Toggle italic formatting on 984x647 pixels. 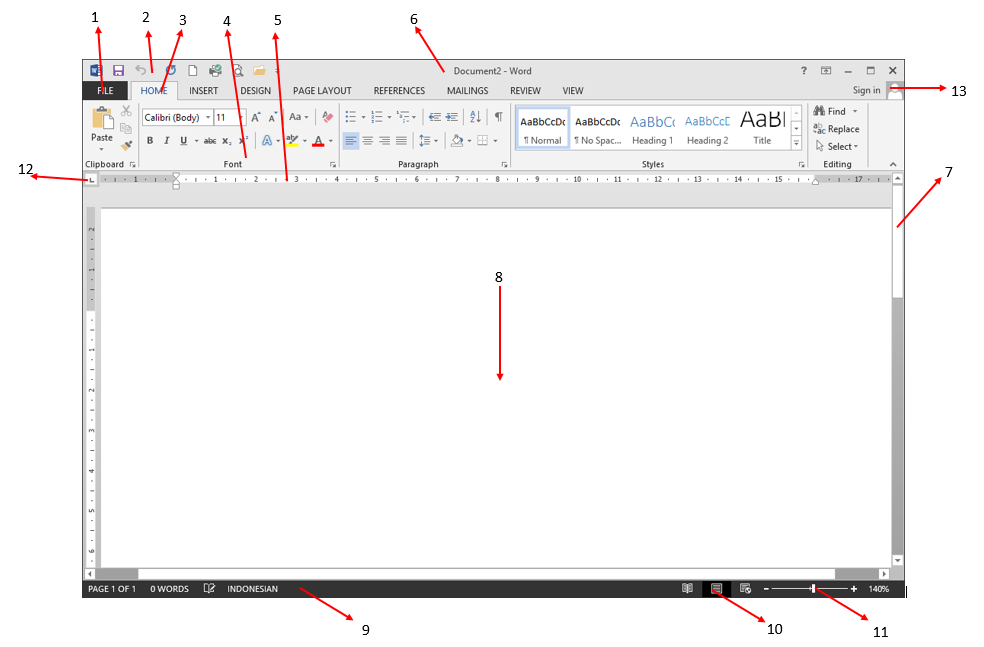point(166,141)
